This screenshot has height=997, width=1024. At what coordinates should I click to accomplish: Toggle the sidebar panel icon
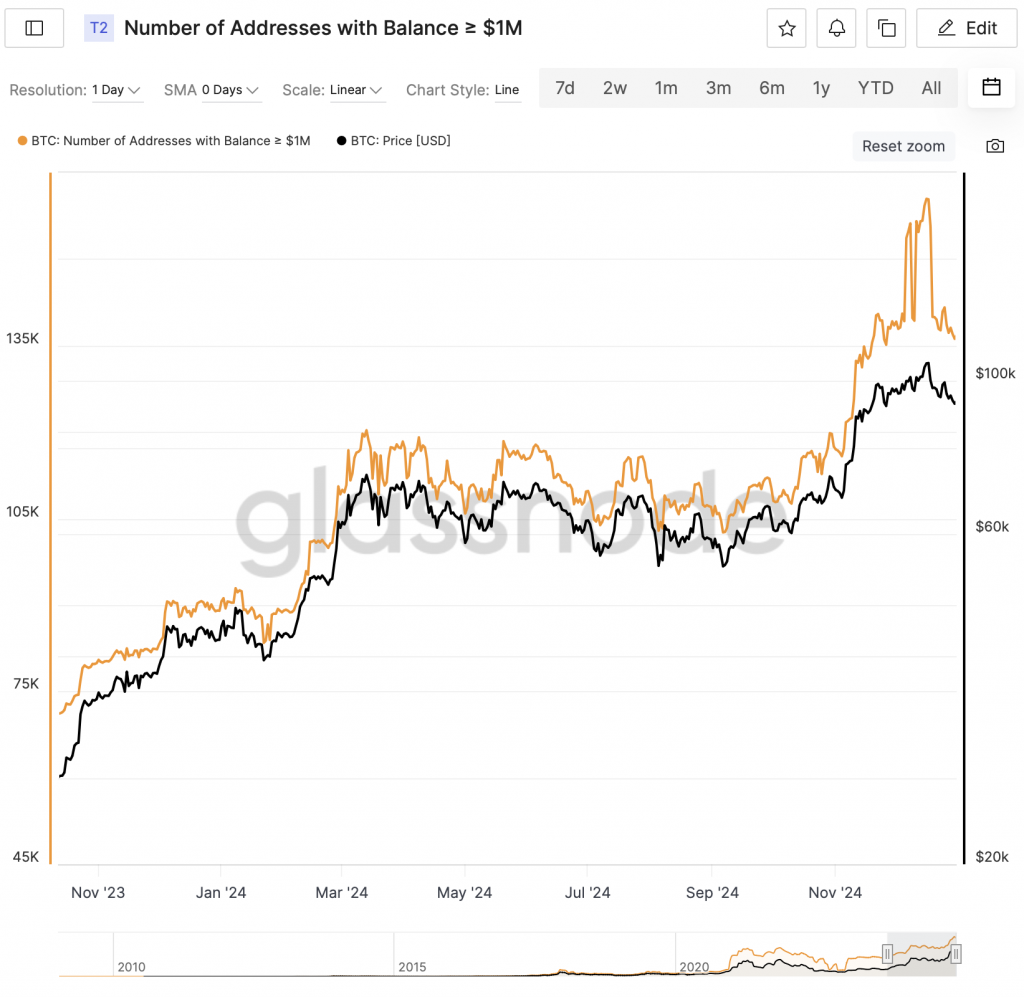(34, 28)
